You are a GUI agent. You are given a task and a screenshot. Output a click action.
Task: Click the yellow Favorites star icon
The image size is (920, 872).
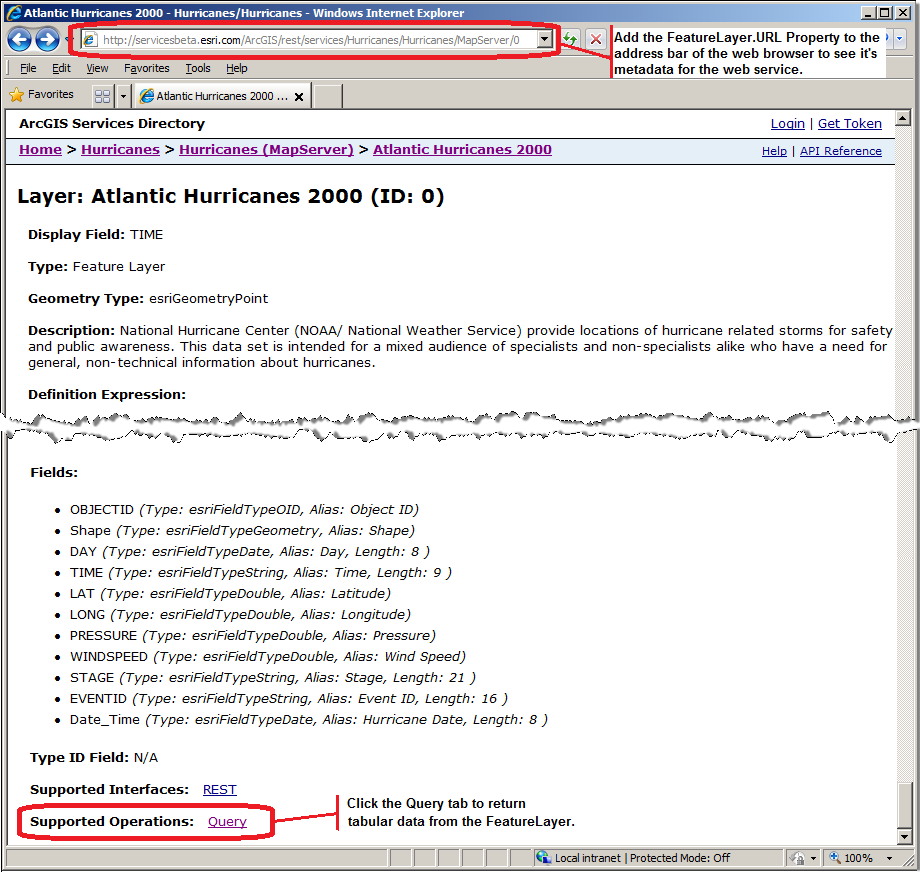[17, 94]
